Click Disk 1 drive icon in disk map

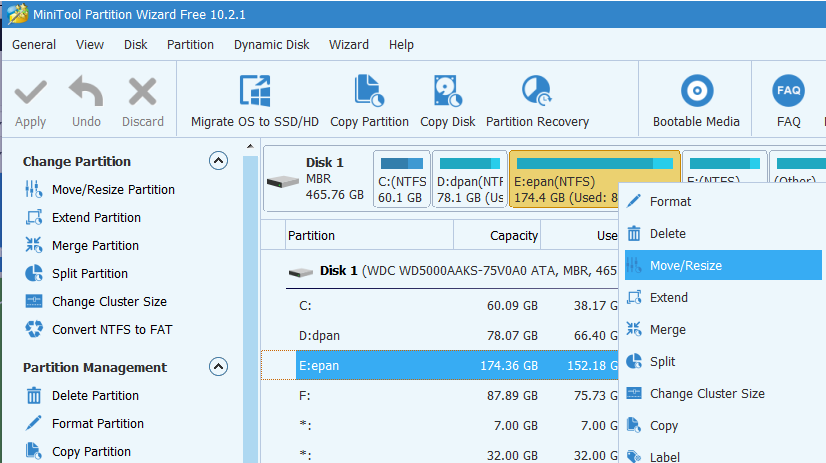283,182
